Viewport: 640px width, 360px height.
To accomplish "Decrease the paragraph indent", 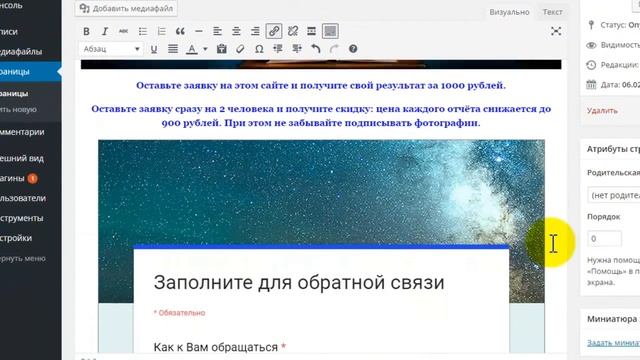I will coord(278,49).
